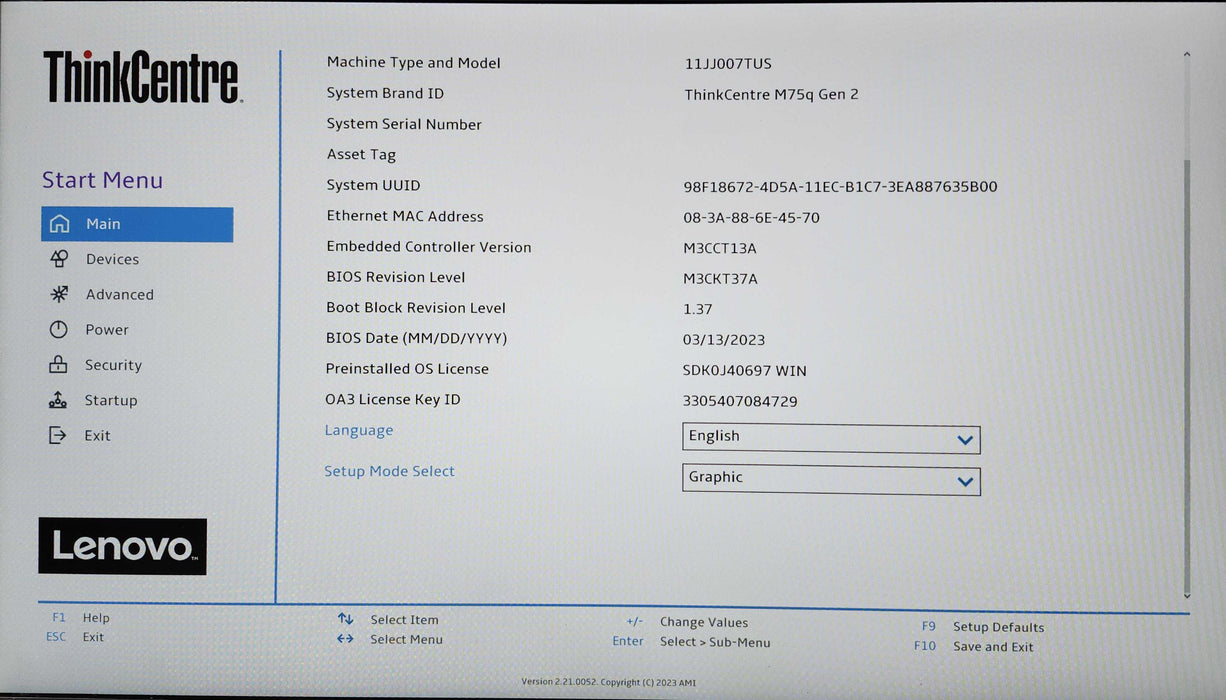Click the OA3 License Key ID label
The image size is (1226, 700).
coord(393,399)
